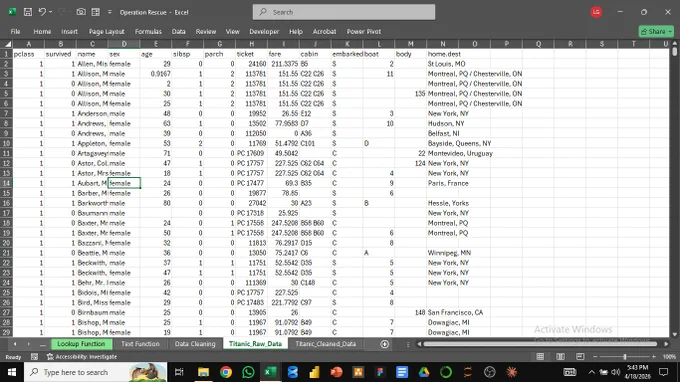Click previous sheet navigation arrow
This screenshot has height=382, width=680.
click(15, 344)
